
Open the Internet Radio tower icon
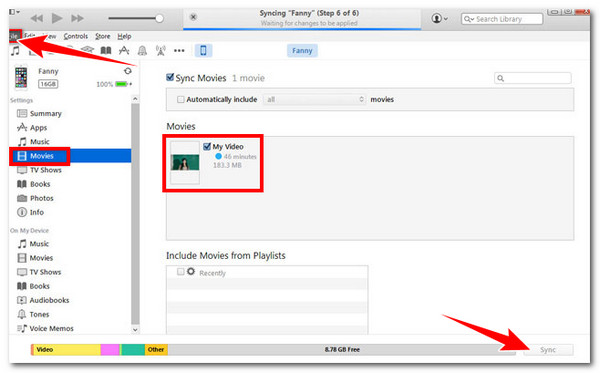[161, 50]
